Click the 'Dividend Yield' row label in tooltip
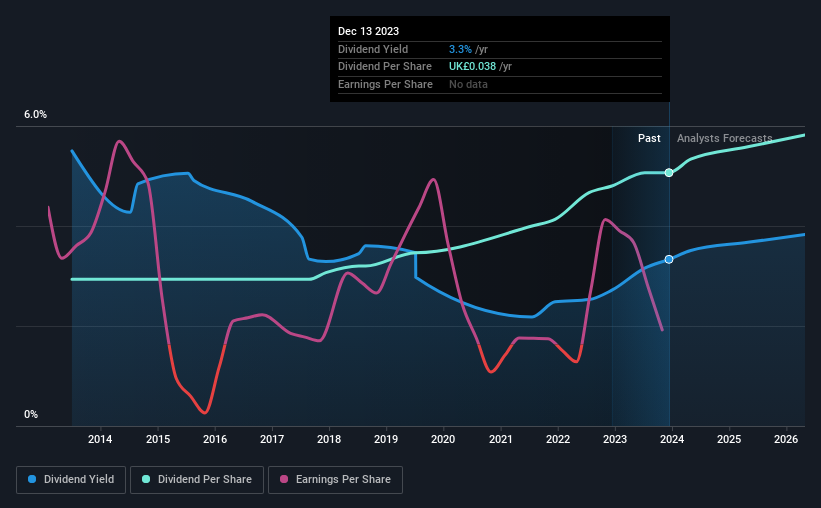The image size is (821, 508). point(373,49)
